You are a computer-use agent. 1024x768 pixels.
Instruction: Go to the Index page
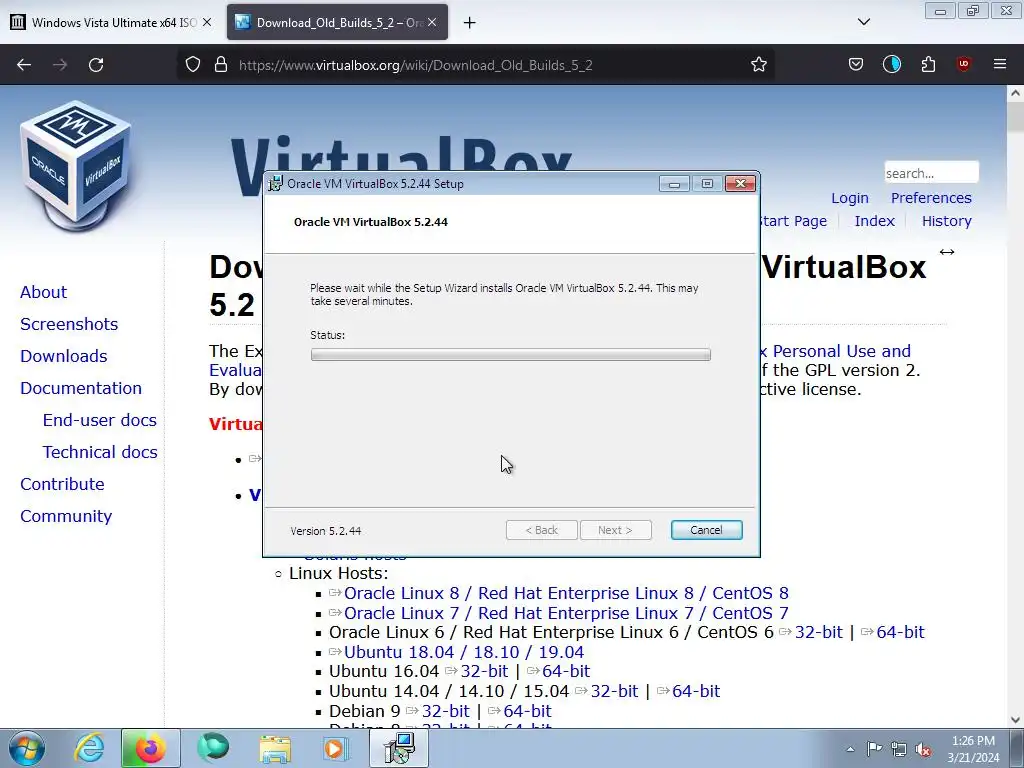pyautogui.click(x=874, y=221)
